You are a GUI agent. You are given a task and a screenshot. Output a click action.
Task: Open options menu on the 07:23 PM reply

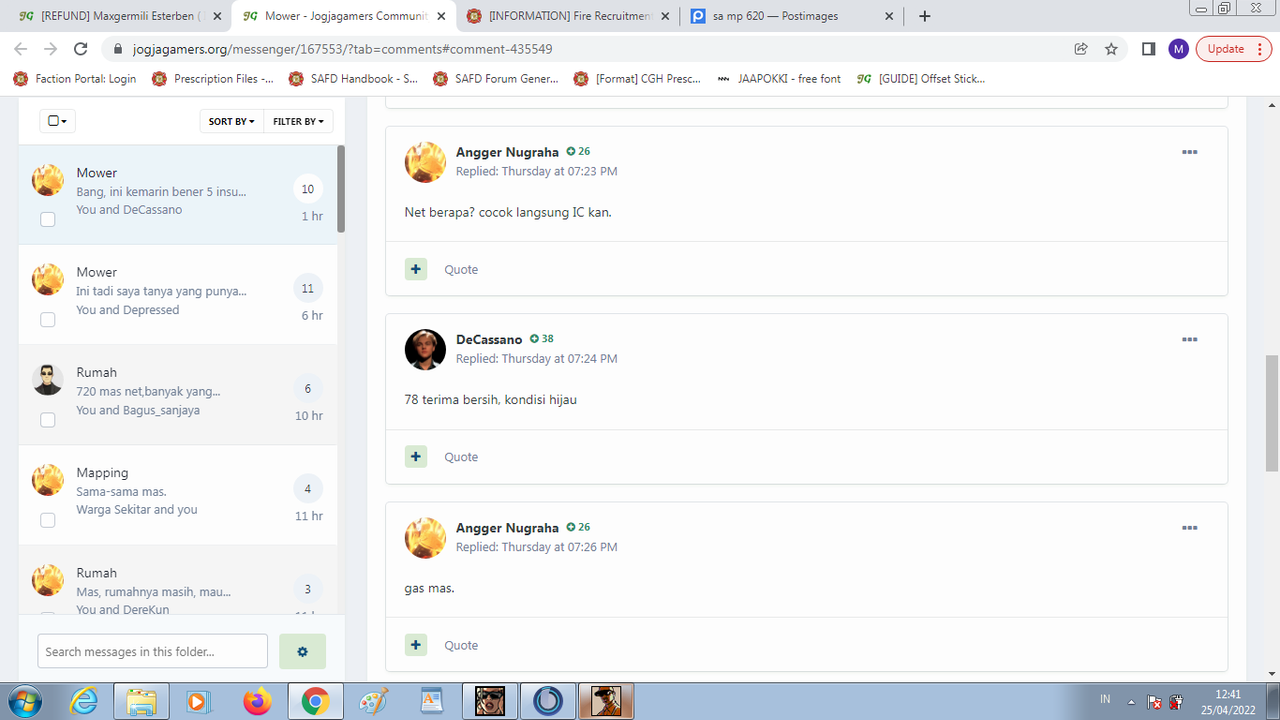point(1189,152)
